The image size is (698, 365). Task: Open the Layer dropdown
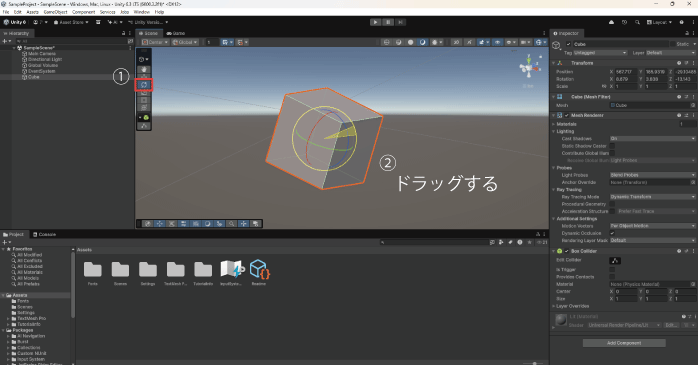670,53
